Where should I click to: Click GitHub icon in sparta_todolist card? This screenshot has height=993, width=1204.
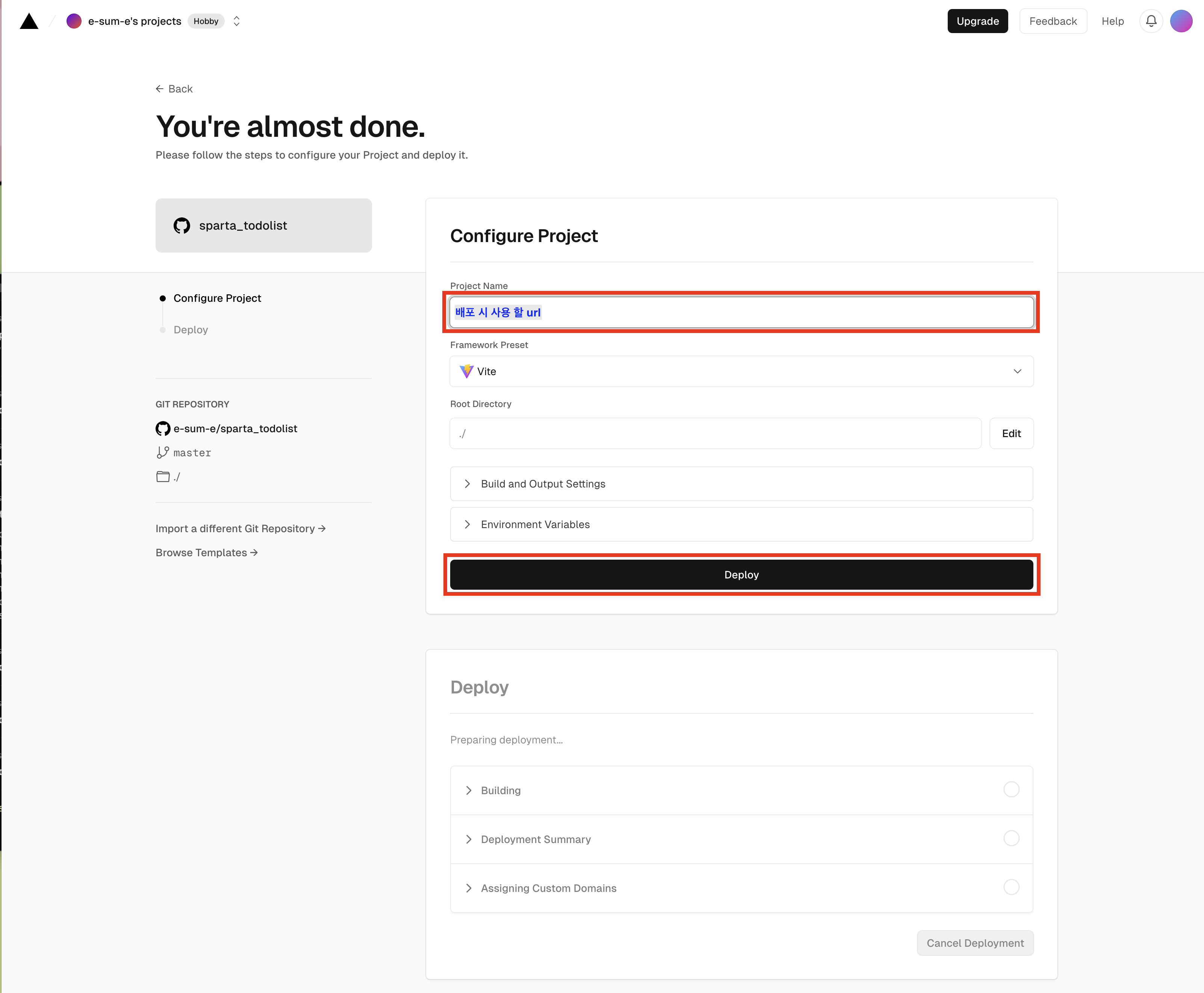coord(182,226)
